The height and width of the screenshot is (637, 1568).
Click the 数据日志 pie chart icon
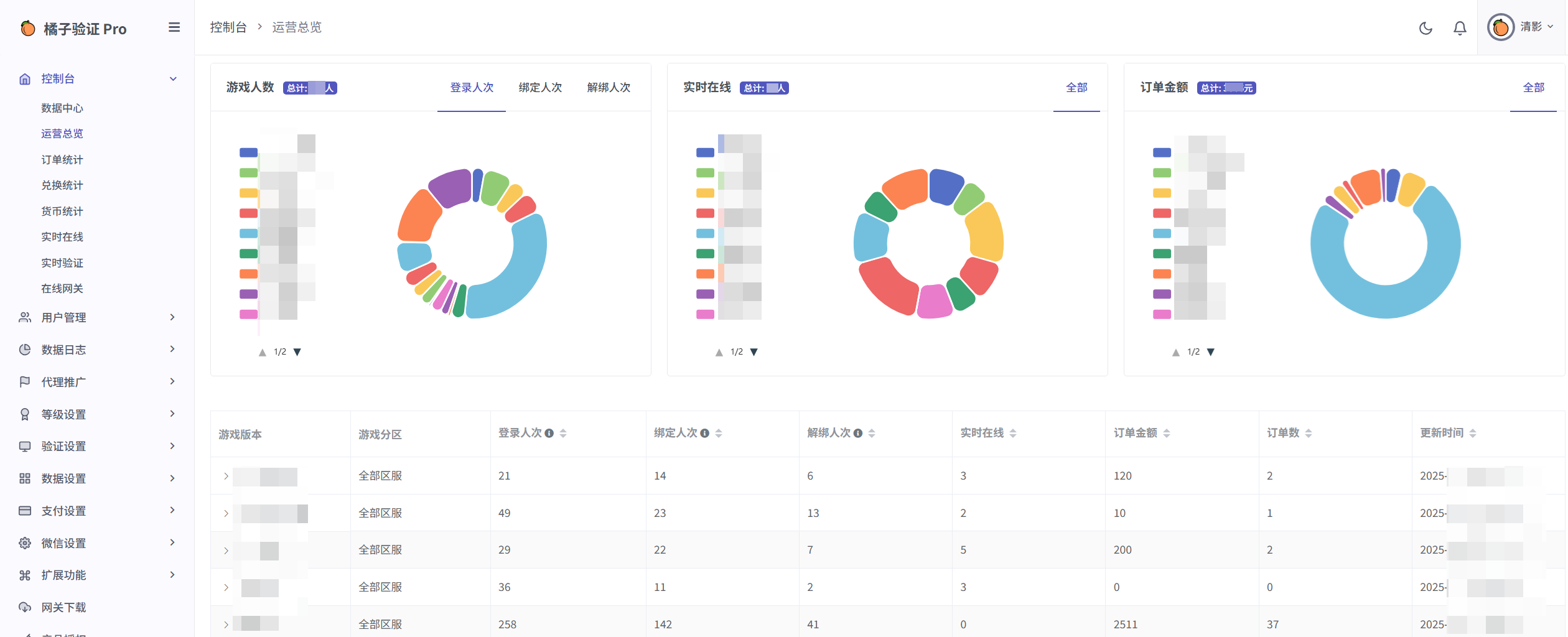coord(25,350)
